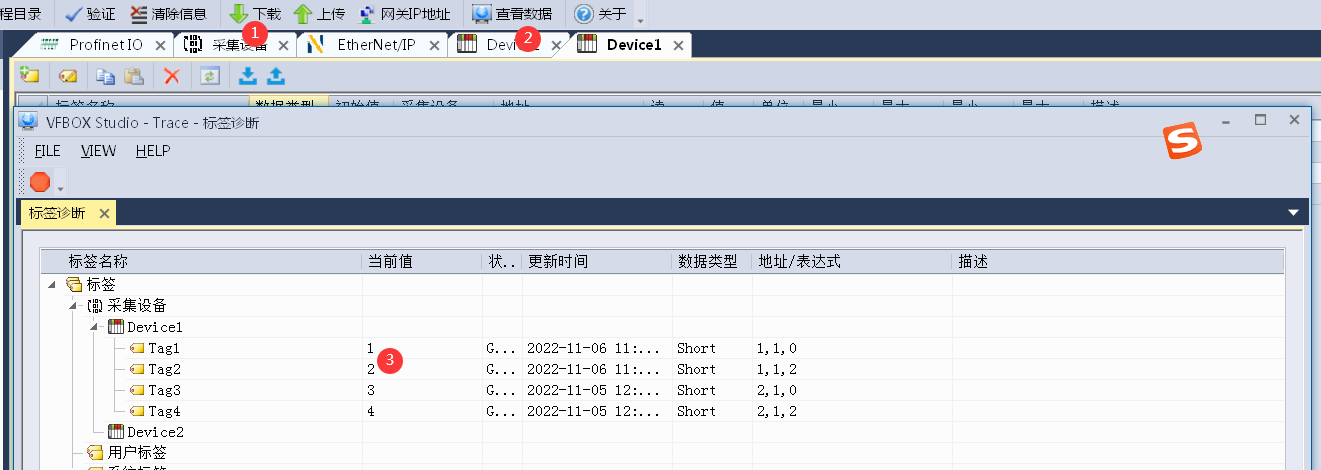Select the 标签 root node
This screenshot has width=1321, height=470.
point(102,285)
